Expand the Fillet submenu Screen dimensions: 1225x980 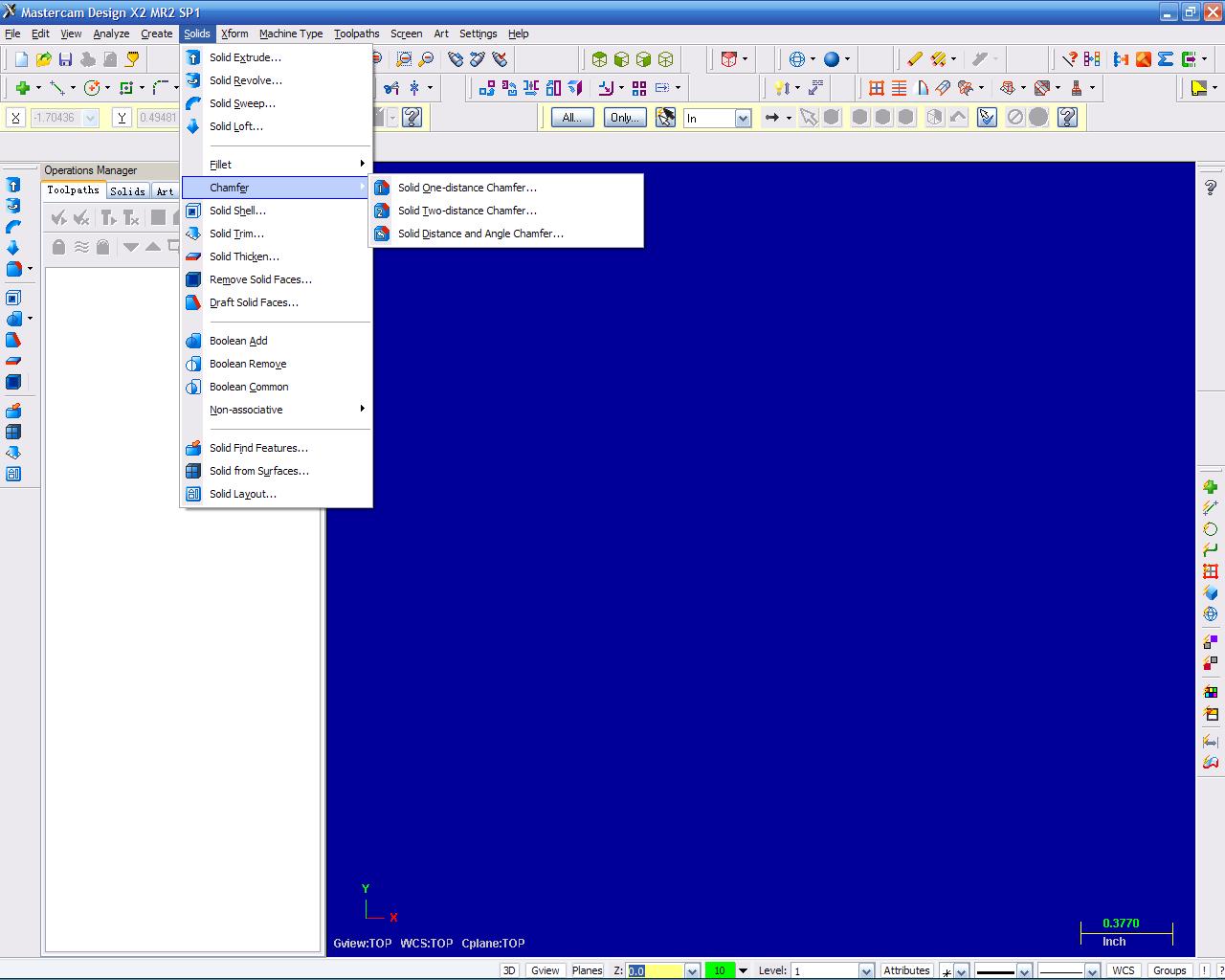point(276,165)
